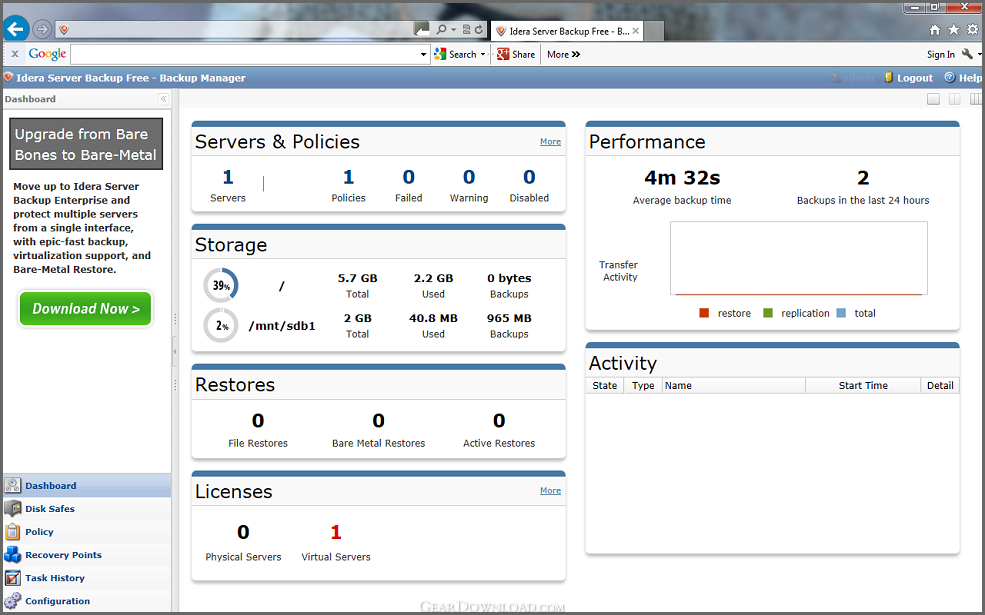Open Task History in the sidebar

pos(87,578)
